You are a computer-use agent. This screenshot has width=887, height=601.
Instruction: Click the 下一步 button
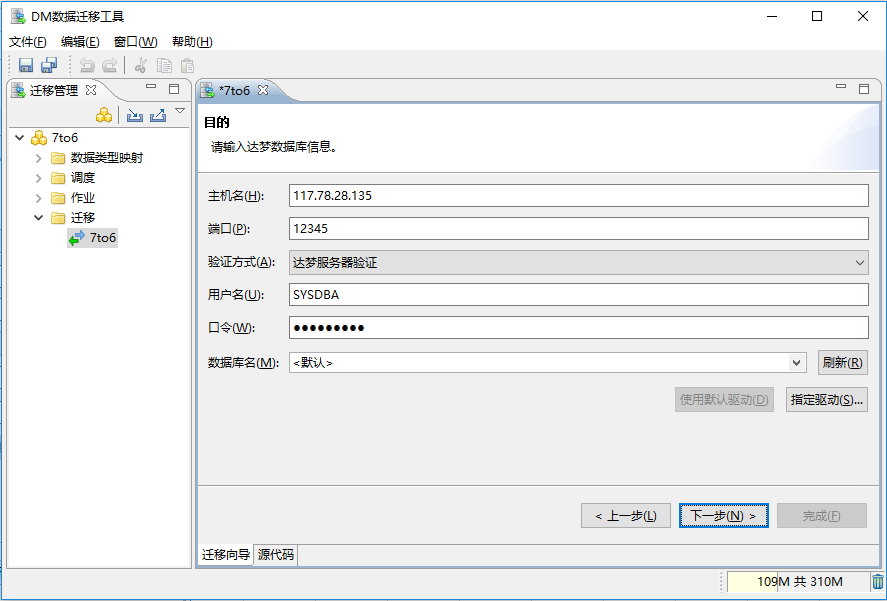(723, 515)
